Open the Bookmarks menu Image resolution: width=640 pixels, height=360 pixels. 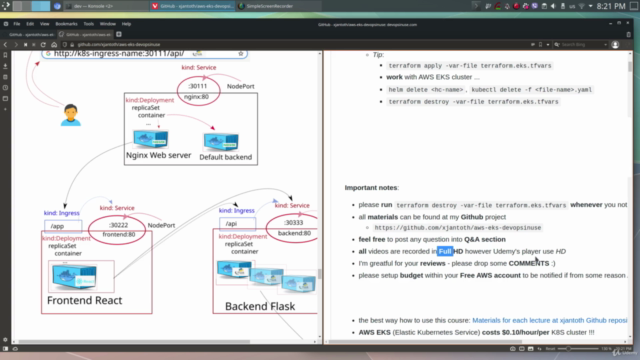(x=66, y=24)
